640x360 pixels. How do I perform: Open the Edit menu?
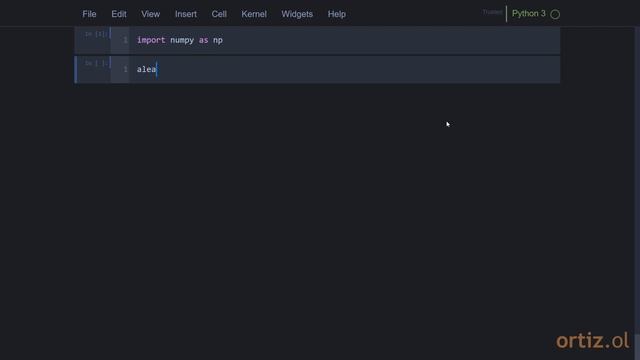click(119, 14)
